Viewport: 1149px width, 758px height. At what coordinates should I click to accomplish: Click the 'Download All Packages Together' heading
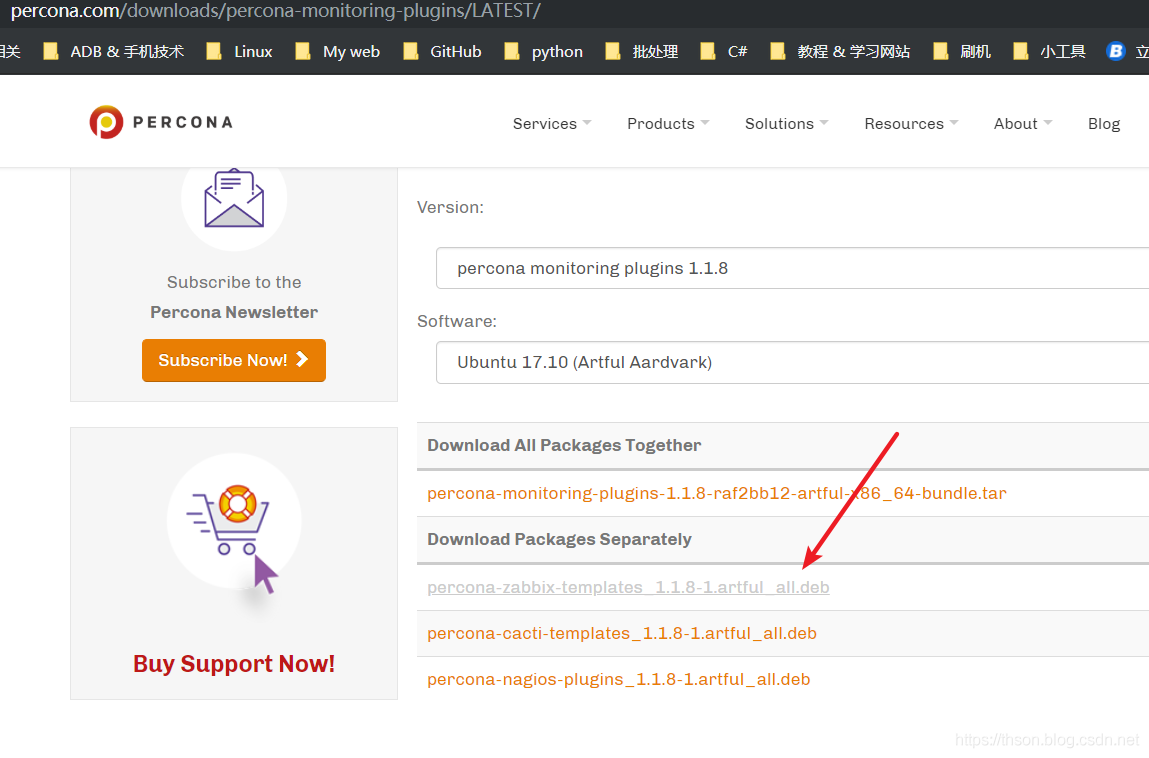[564, 445]
